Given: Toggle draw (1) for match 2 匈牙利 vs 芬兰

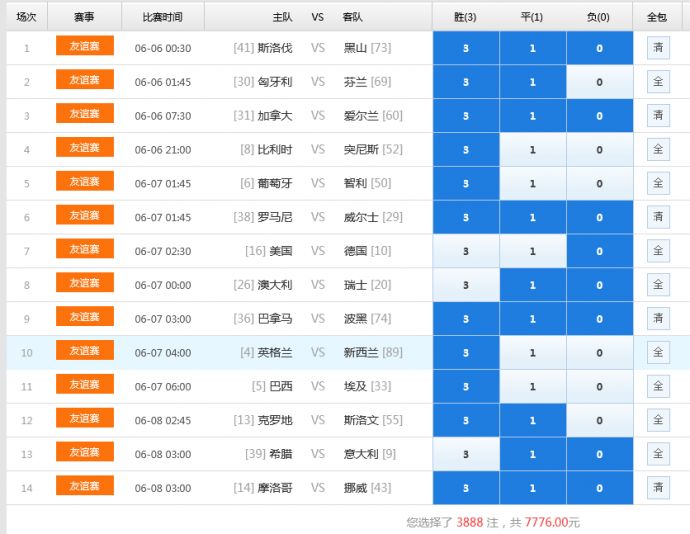Looking at the screenshot, I should [x=532, y=82].
